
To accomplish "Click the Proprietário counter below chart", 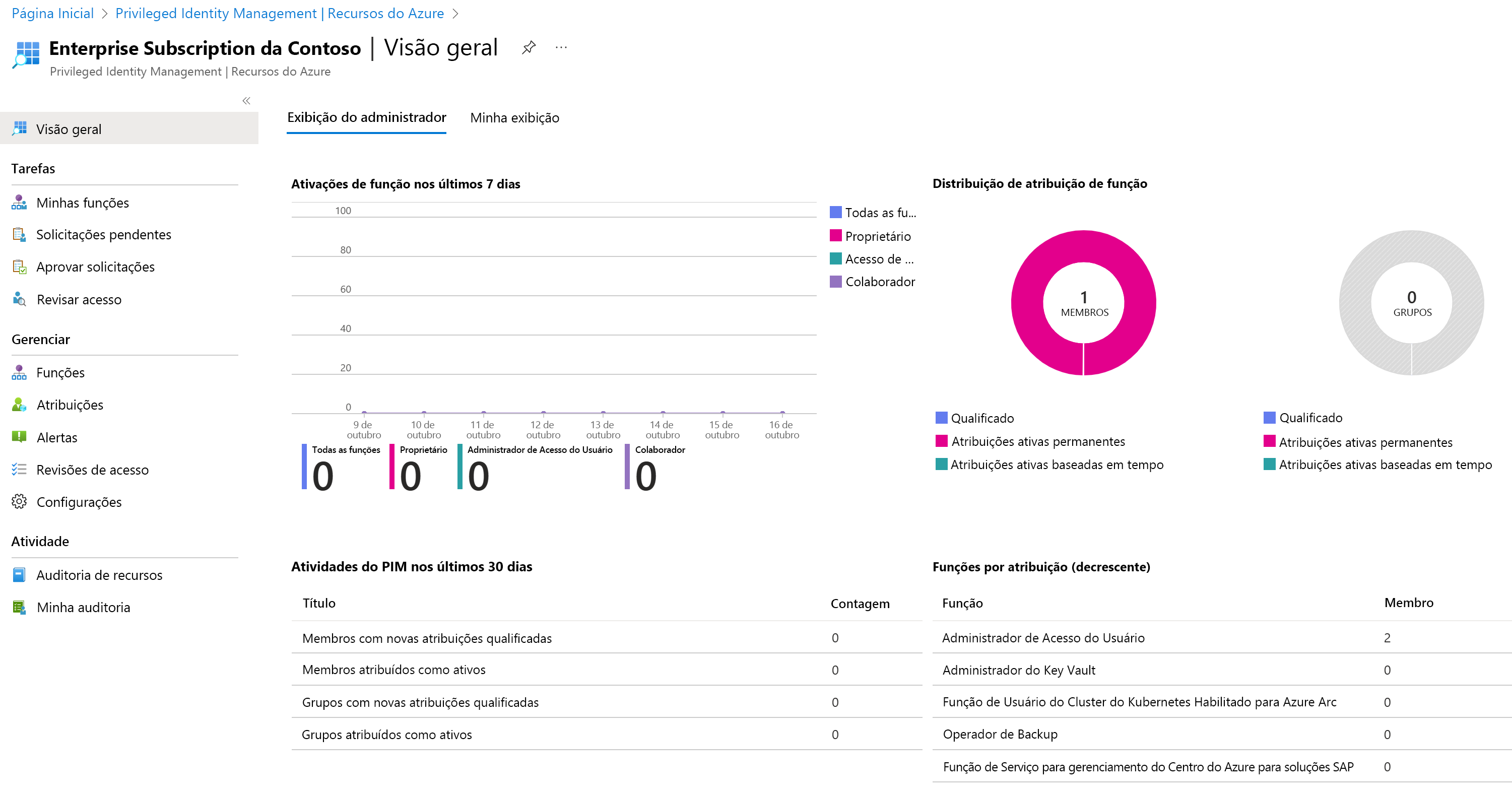I will pyautogui.click(x=418, y=468).
